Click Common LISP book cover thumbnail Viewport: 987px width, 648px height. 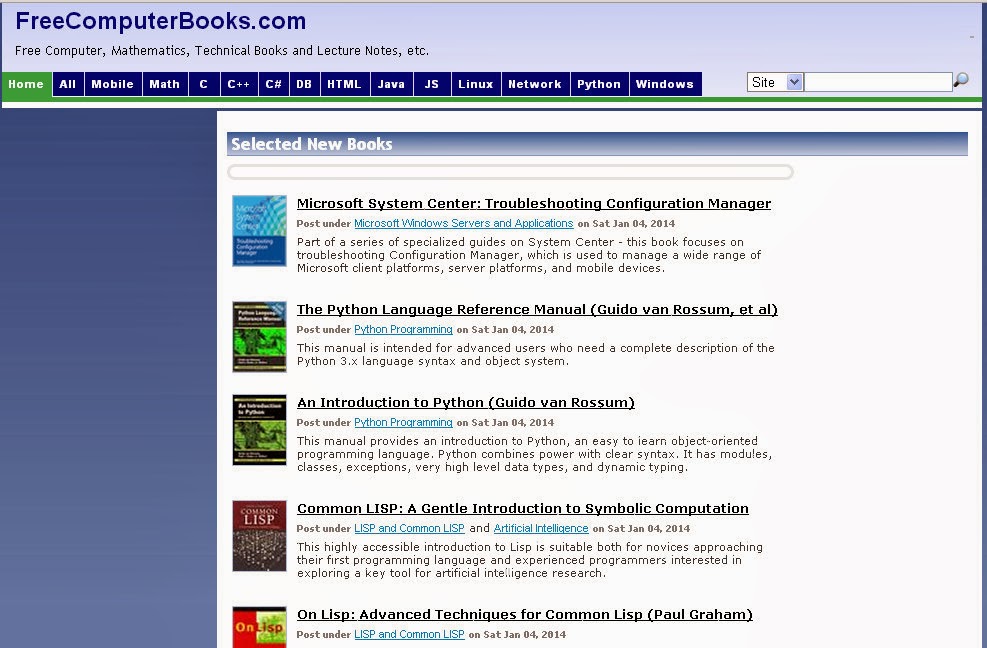coord(259,536)
